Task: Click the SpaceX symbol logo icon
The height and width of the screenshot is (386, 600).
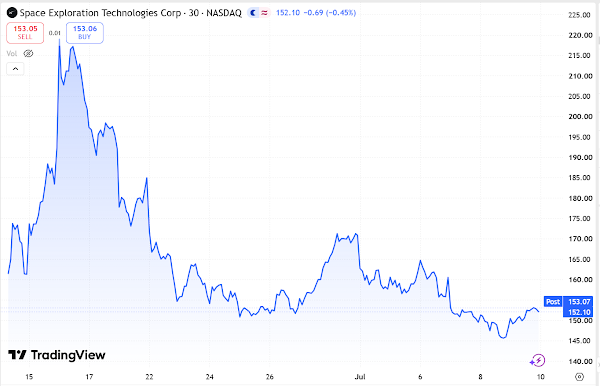Action: click(x=12, y=13)
